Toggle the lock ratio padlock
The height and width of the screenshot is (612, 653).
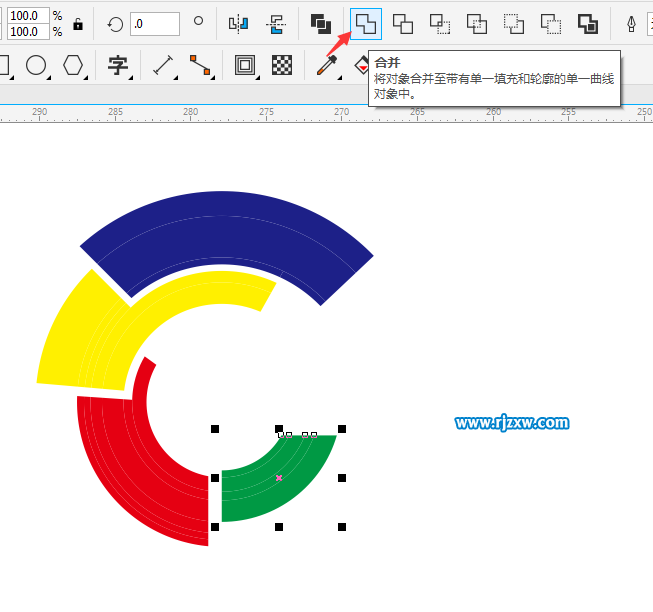pos(78,24)
